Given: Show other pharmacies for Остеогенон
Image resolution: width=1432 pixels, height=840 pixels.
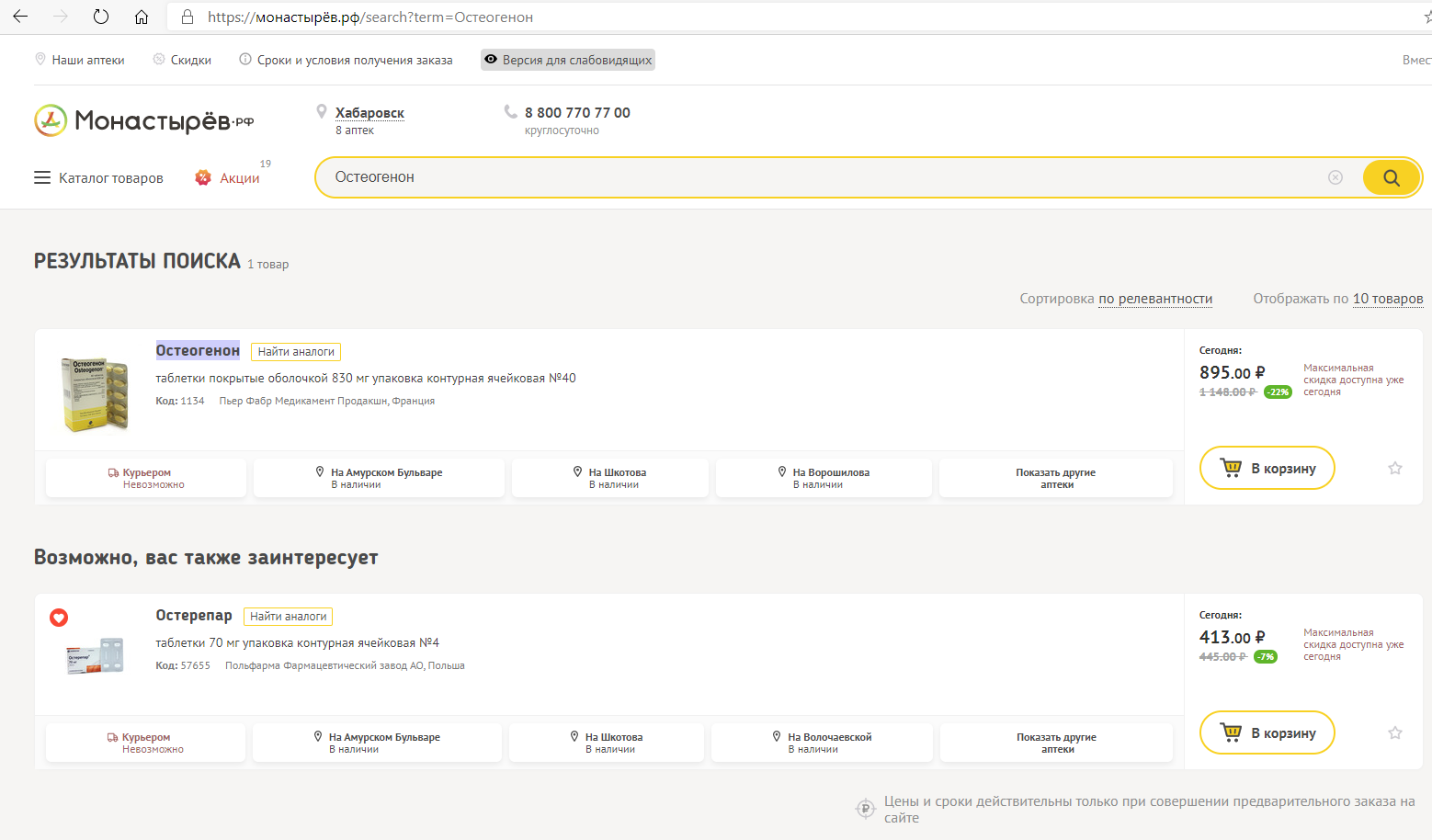Looking at the screenshot, I should point(1055,478).
